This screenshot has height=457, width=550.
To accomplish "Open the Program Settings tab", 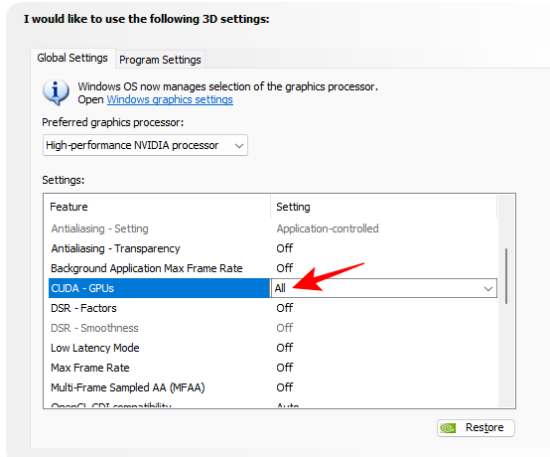I will (x=160, y=60).
